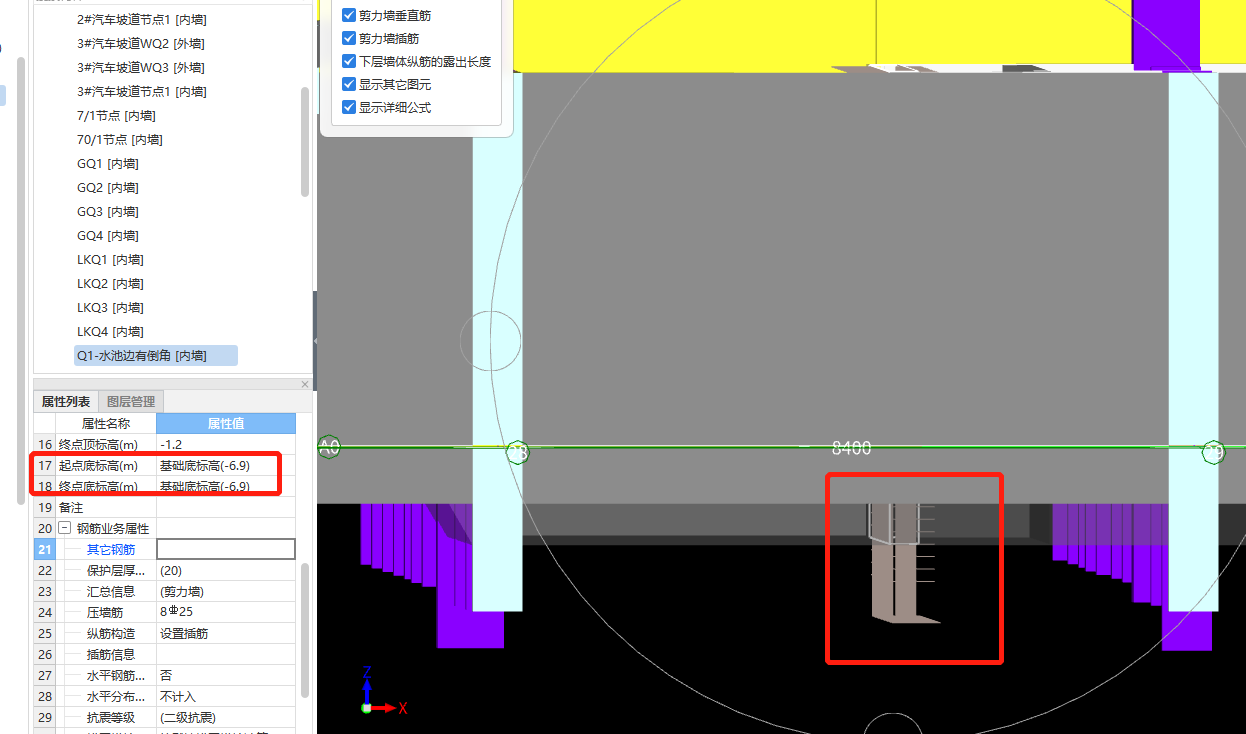Select 7/1节点 [内墙] item
Image resolution: width=1246 pixels, height=734 pixels.
click(x=116, y=115)
